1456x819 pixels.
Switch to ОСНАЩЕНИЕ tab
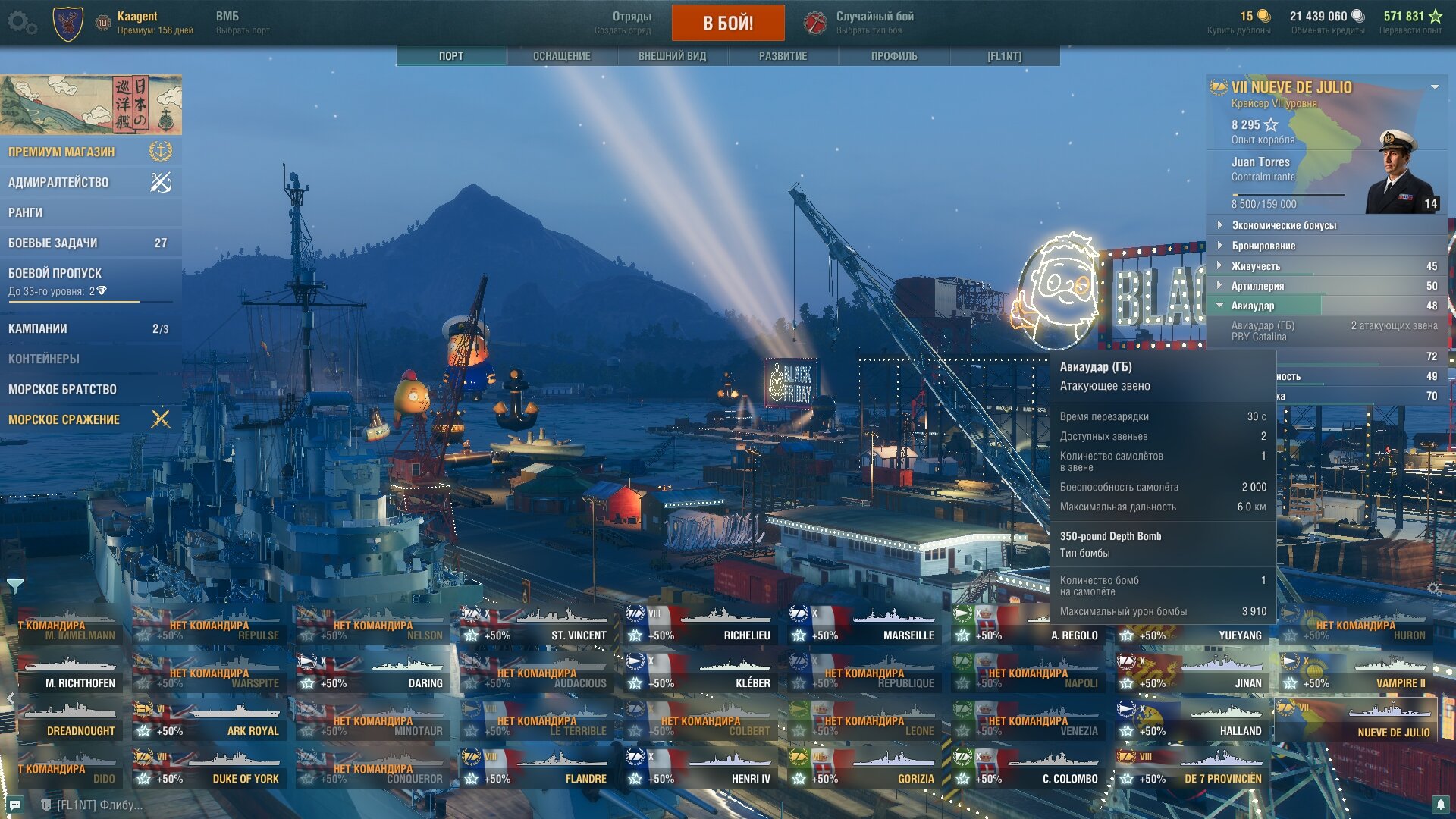561,56
